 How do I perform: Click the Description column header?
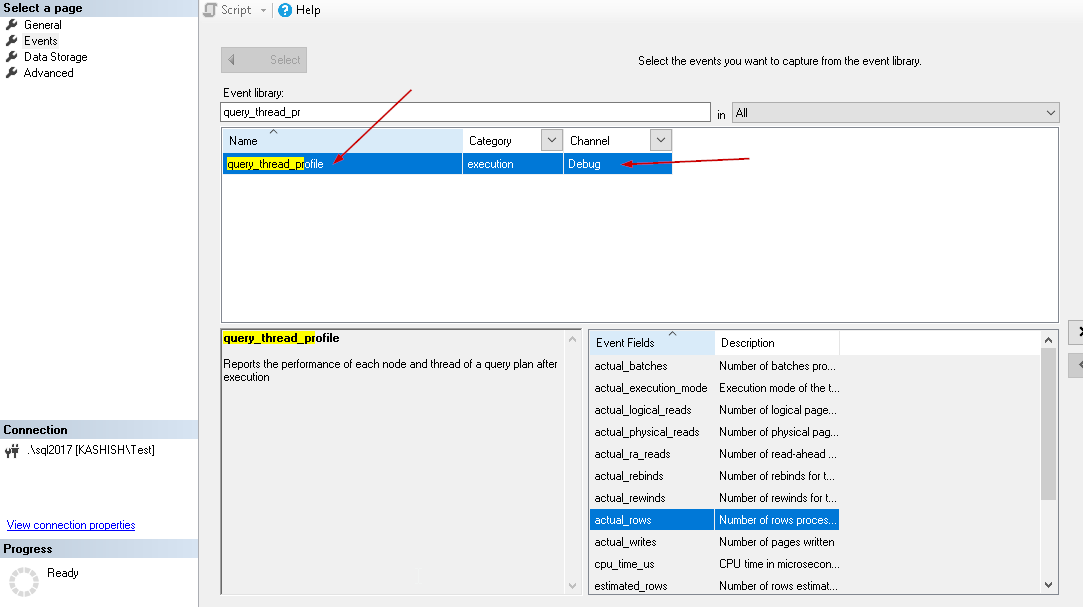[x=777, y=343]
